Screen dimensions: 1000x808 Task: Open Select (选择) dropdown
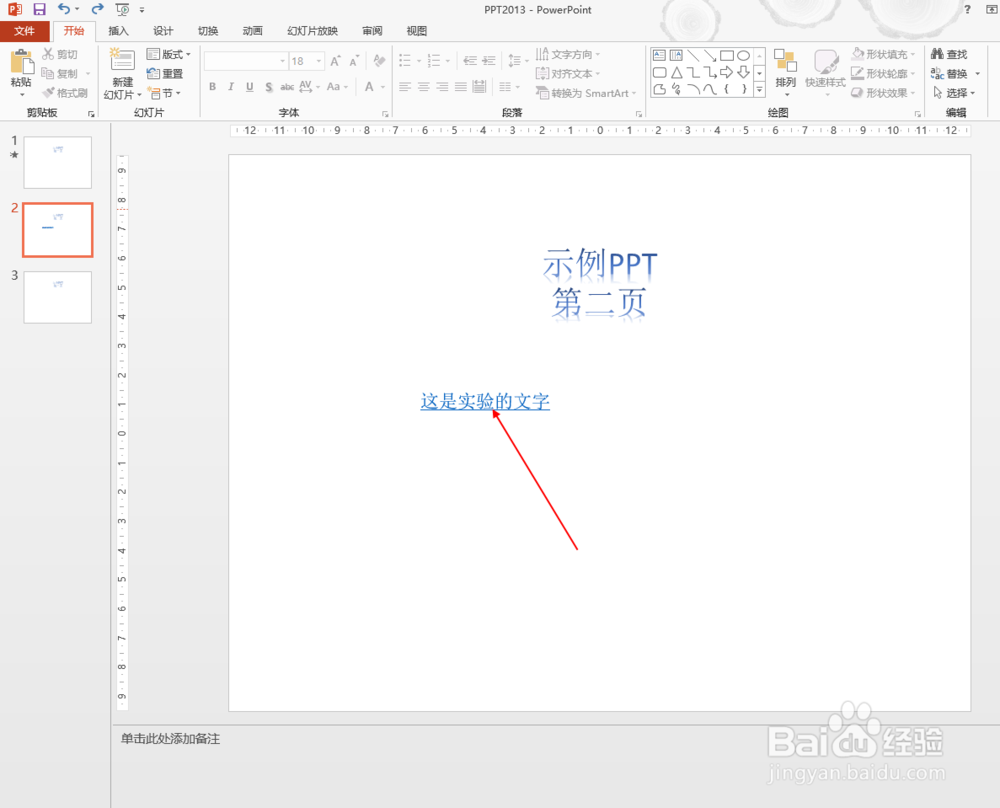pos(954,93)
